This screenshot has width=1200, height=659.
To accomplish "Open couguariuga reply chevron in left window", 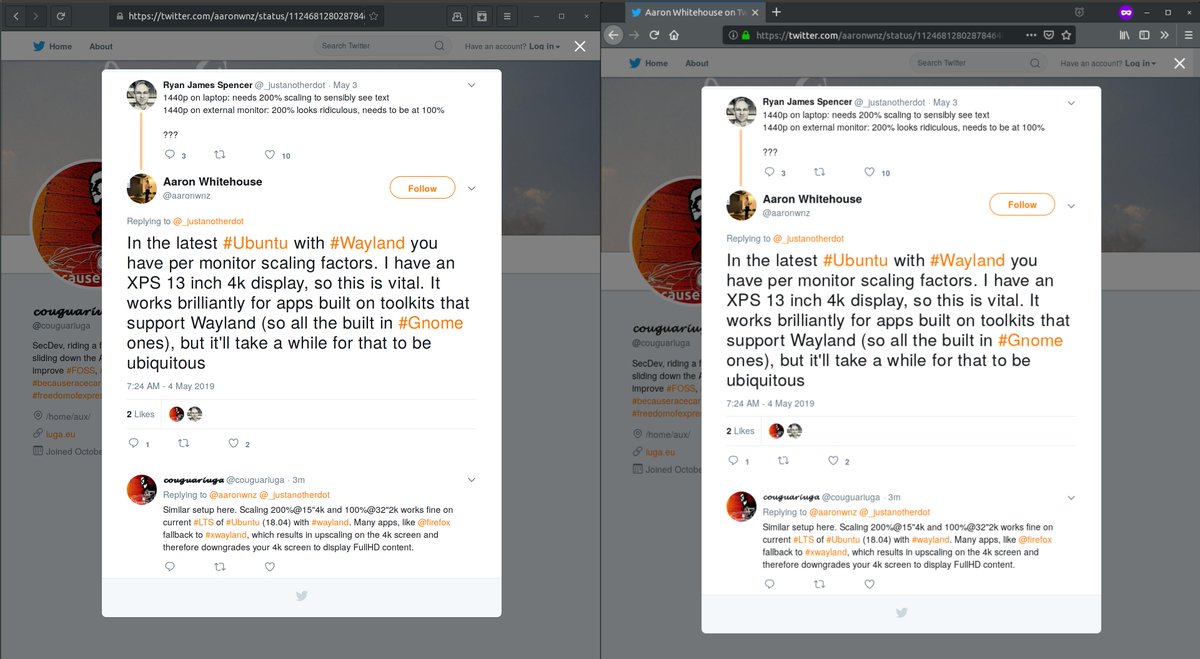I will [471, 481].
